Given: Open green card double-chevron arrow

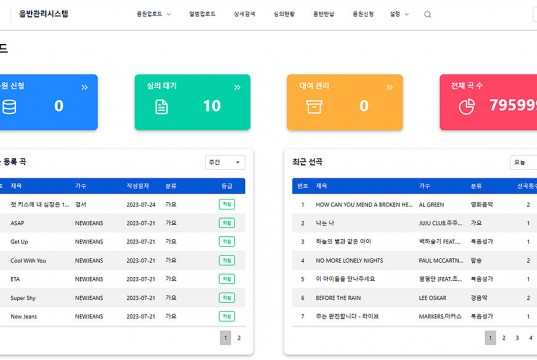Looking at the screenshot, I should (x=237, y=87).
